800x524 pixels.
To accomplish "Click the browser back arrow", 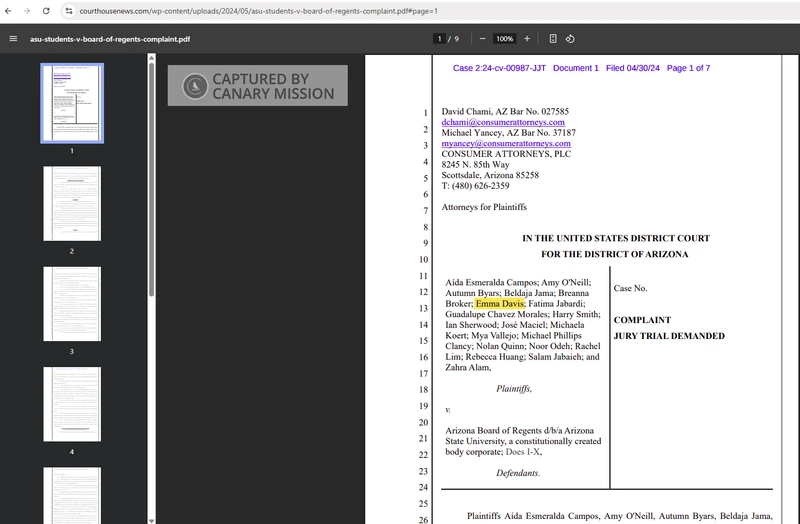I will 9,10.
